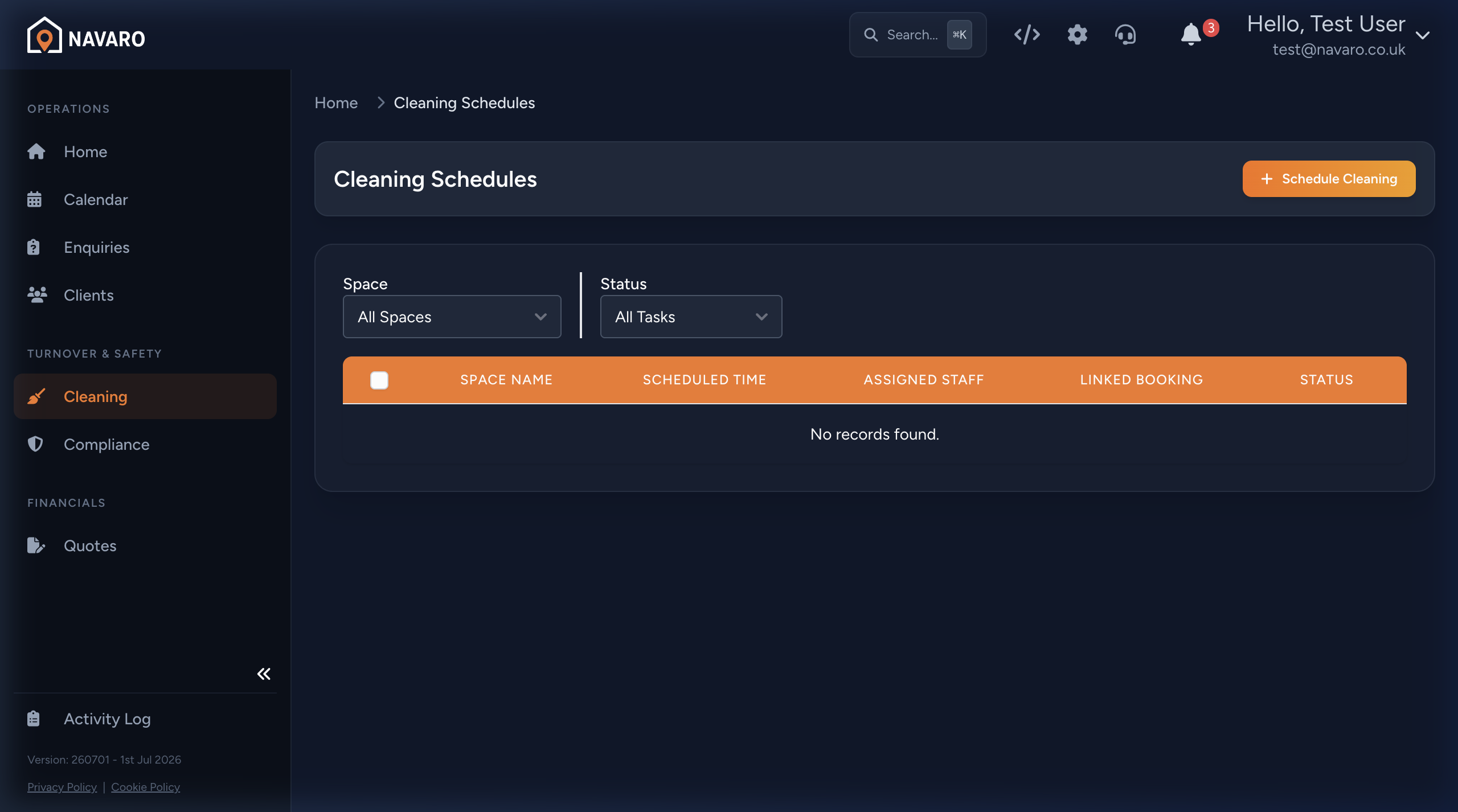This screenshot has width=1458, height=812.
Task: Click the Home house icon in sidebar
Action: click(36, 151)
